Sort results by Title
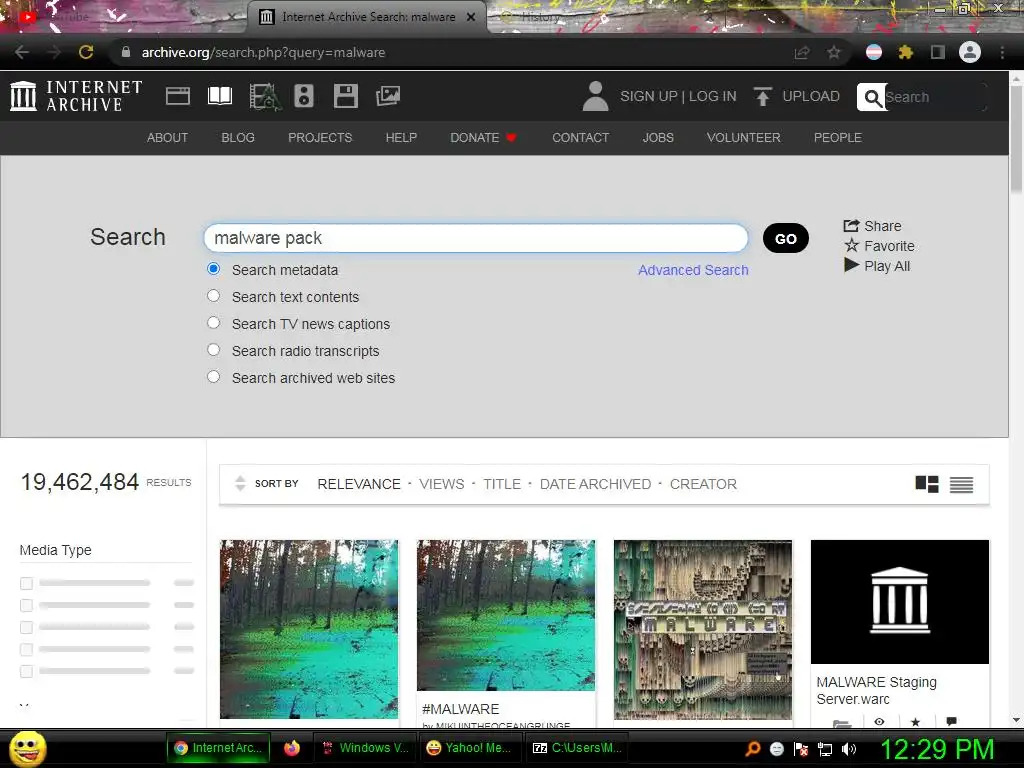The height and width of the screenshot is (768, 1024). (x=502, y=484)
